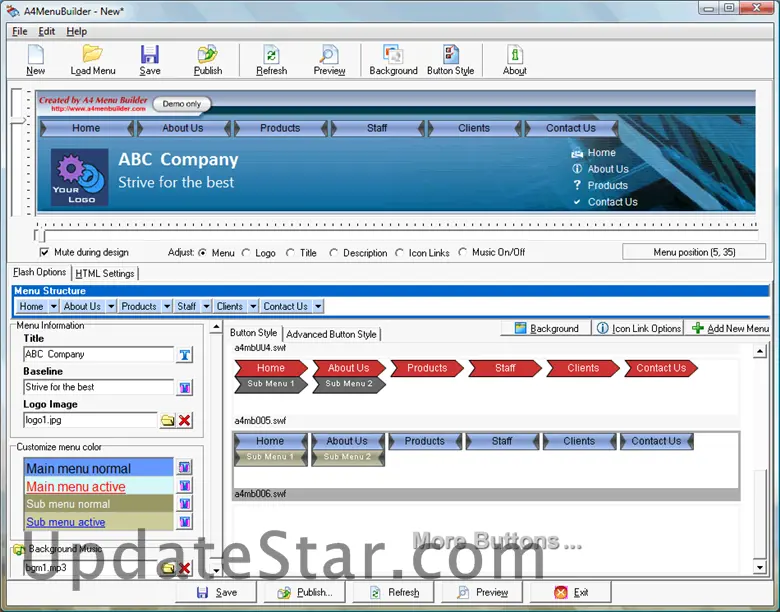
Task: Click the red X beside logo1.jpg
Action: click(x=185, y=421)
